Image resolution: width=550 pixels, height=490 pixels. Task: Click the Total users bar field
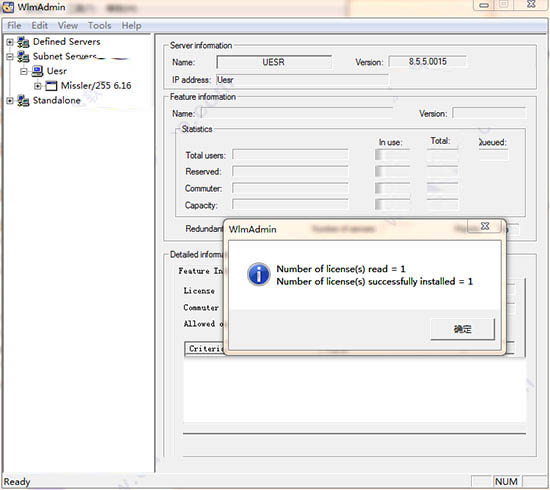pos(290,155)
